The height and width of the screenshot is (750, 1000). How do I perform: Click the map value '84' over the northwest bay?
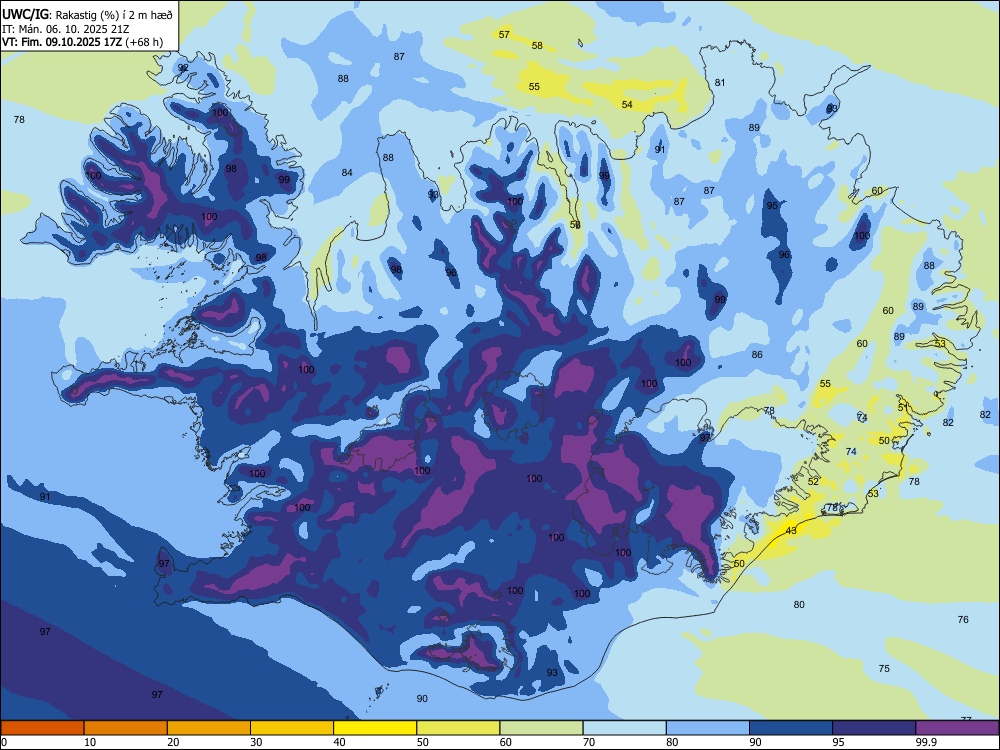(x=347, y=172)
